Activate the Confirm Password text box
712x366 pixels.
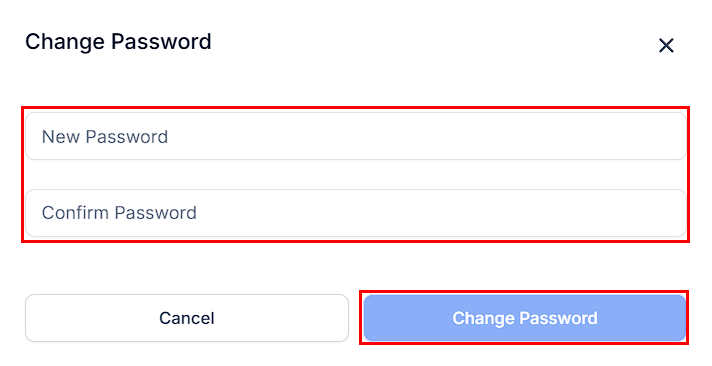pyautogui.click(x=356, y=213)
